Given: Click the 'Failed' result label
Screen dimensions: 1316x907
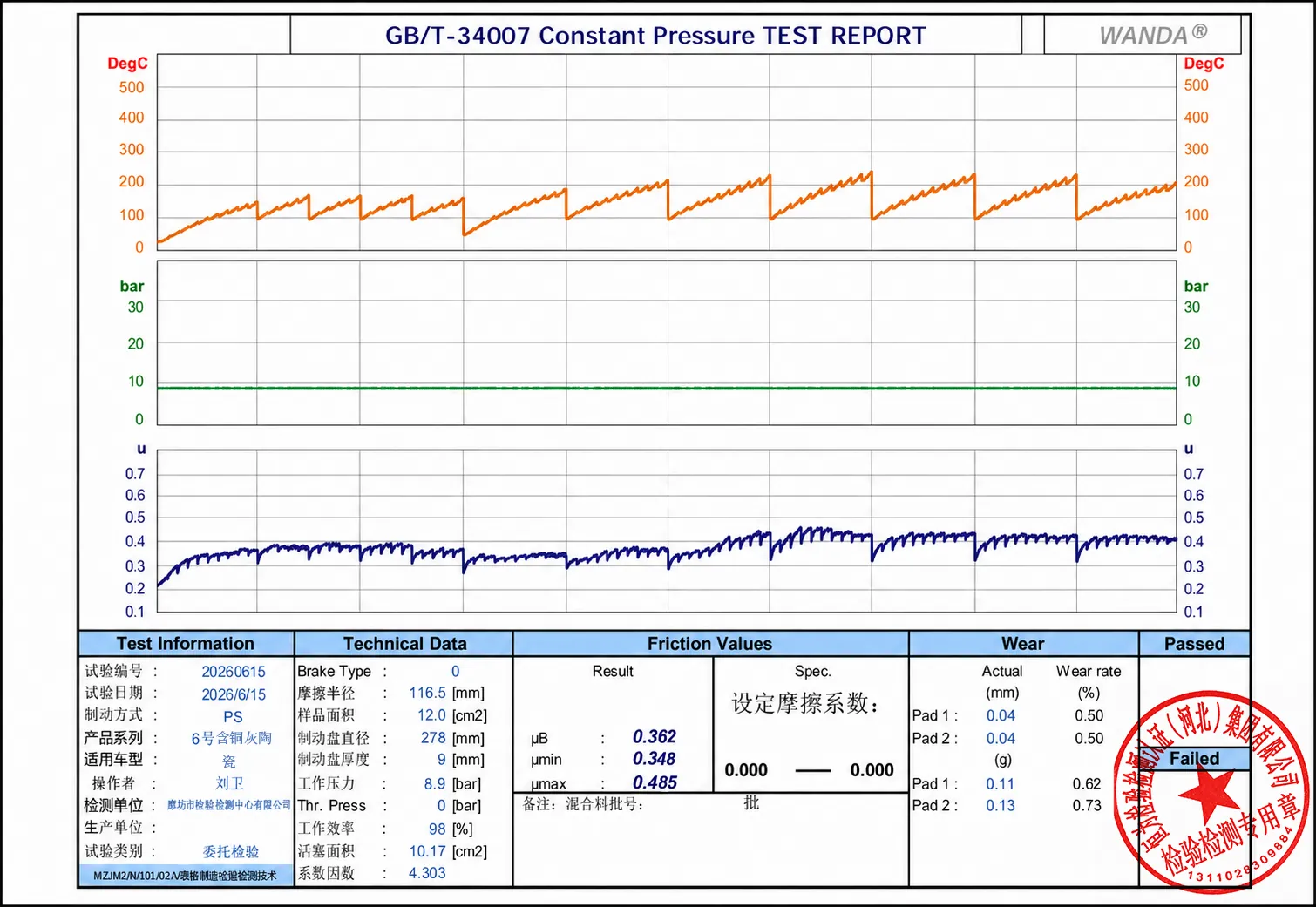Looking at the screenshot, I should click(1194, 759).
